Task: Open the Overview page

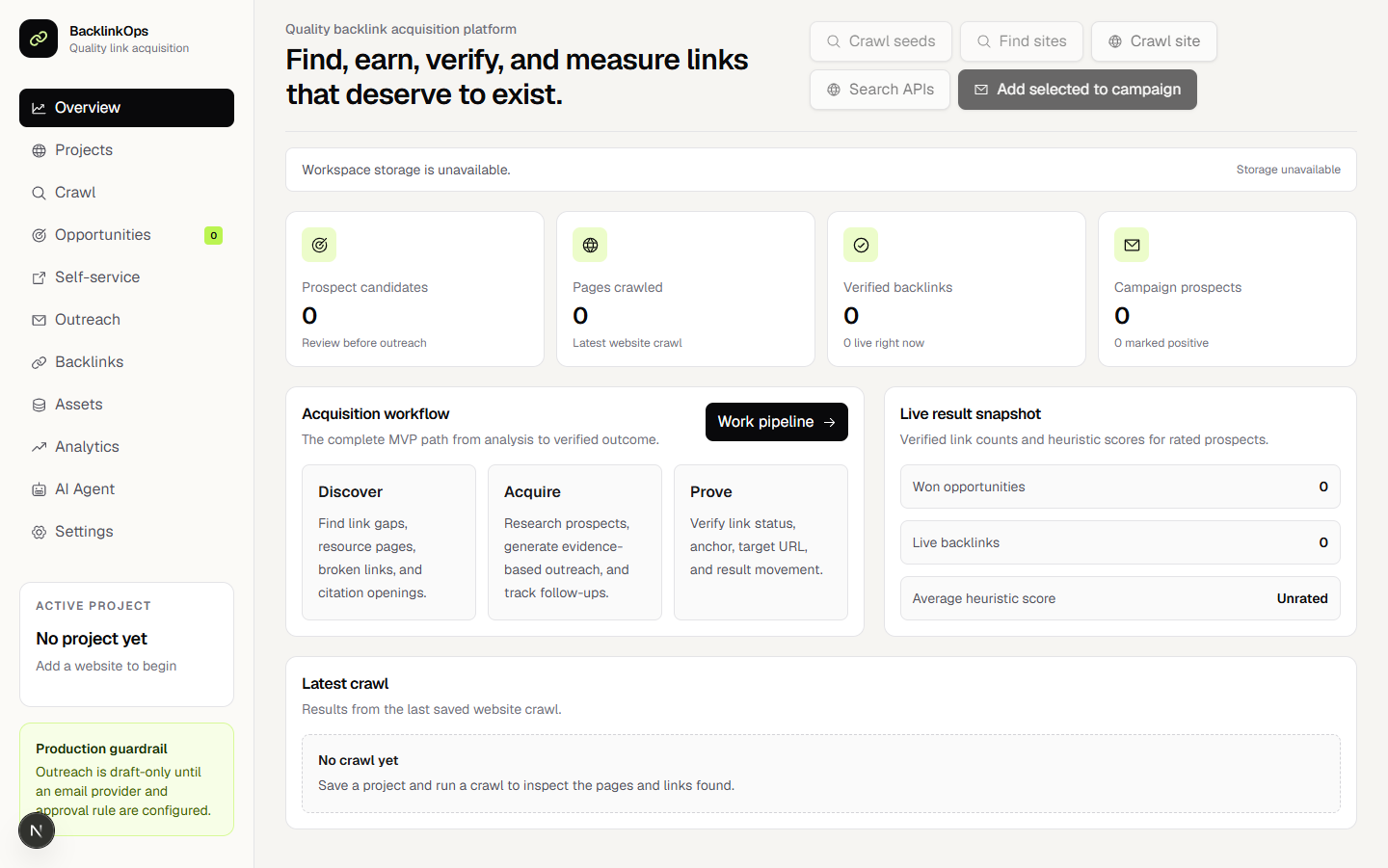Action: coord(126,108)
